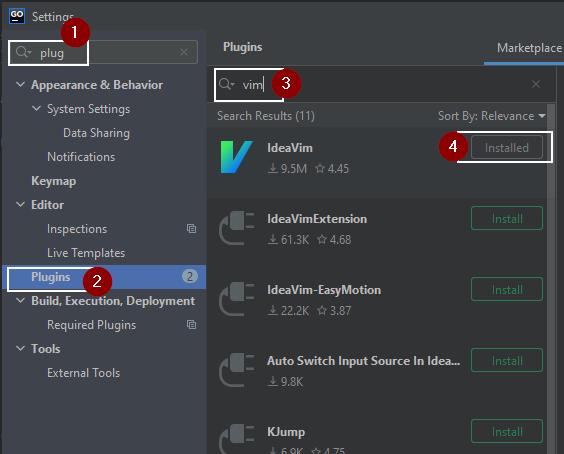Select the IdeaVim plugin entry
564x454 pixels.
click(378, 162)
